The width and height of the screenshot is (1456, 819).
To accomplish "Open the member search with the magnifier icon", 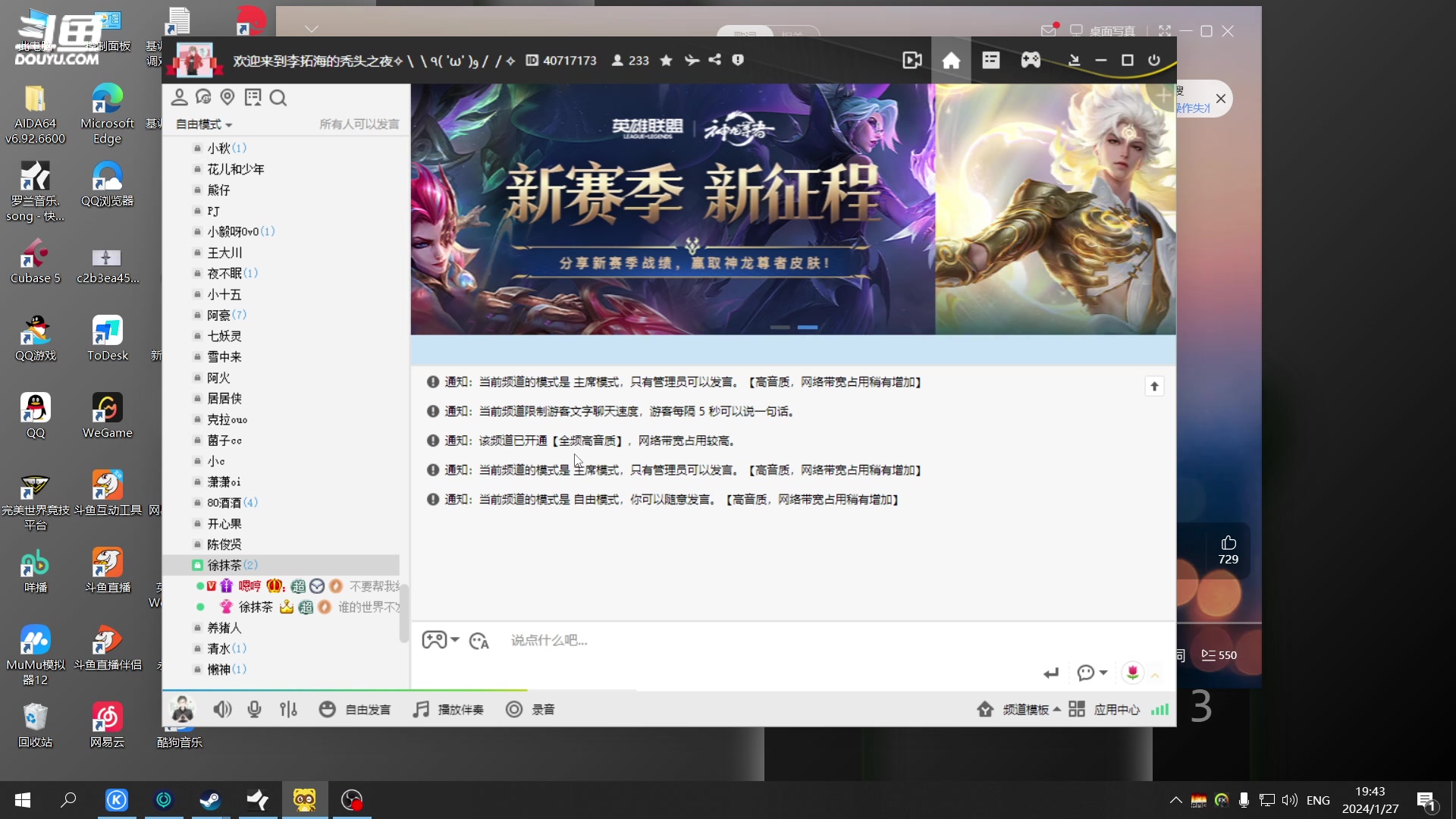I will pos(278,97).
